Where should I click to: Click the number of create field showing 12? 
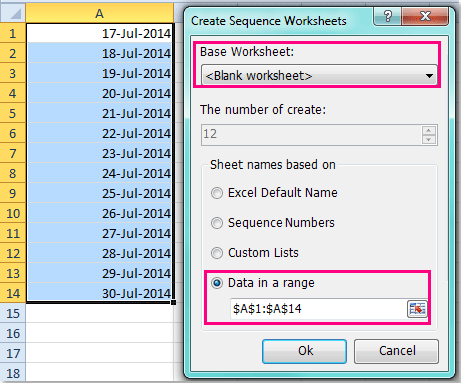point(311,135)
